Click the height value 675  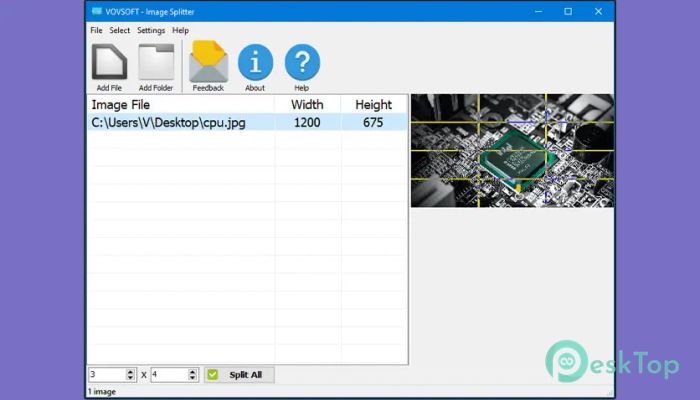tap(373, 122)
